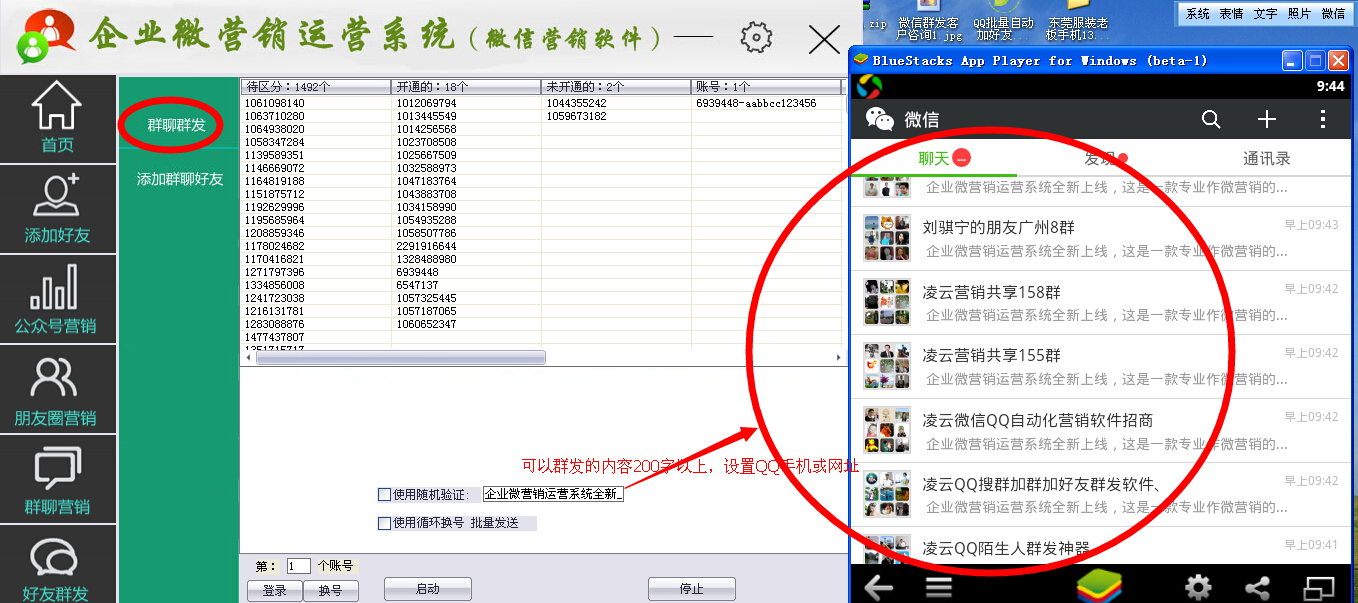1358x603 pixels.
Task: Tap the colorful status bar icon in BlueStacks
Action: pyautogui.click(x=869, y=86)
